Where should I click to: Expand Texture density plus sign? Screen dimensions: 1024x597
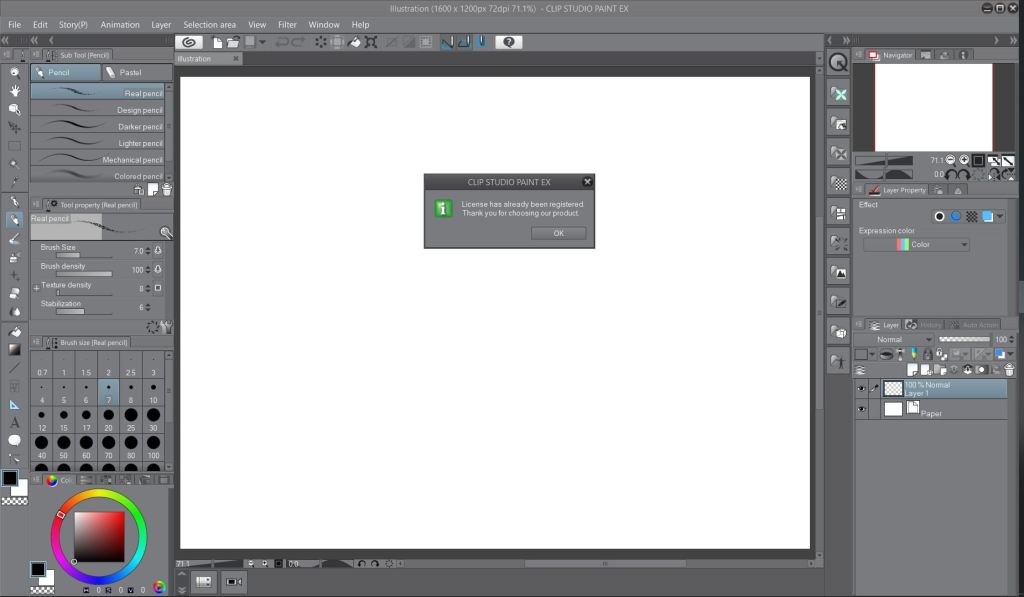(x=36, y=287)
